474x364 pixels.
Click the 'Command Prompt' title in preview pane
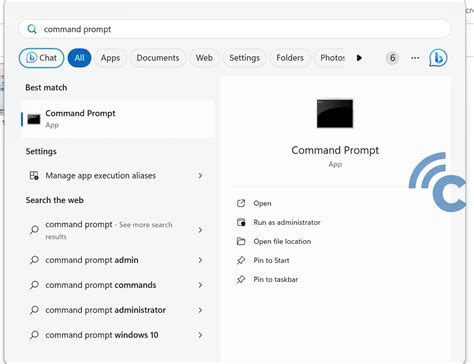pyautogui.click(x=335, y=150)
